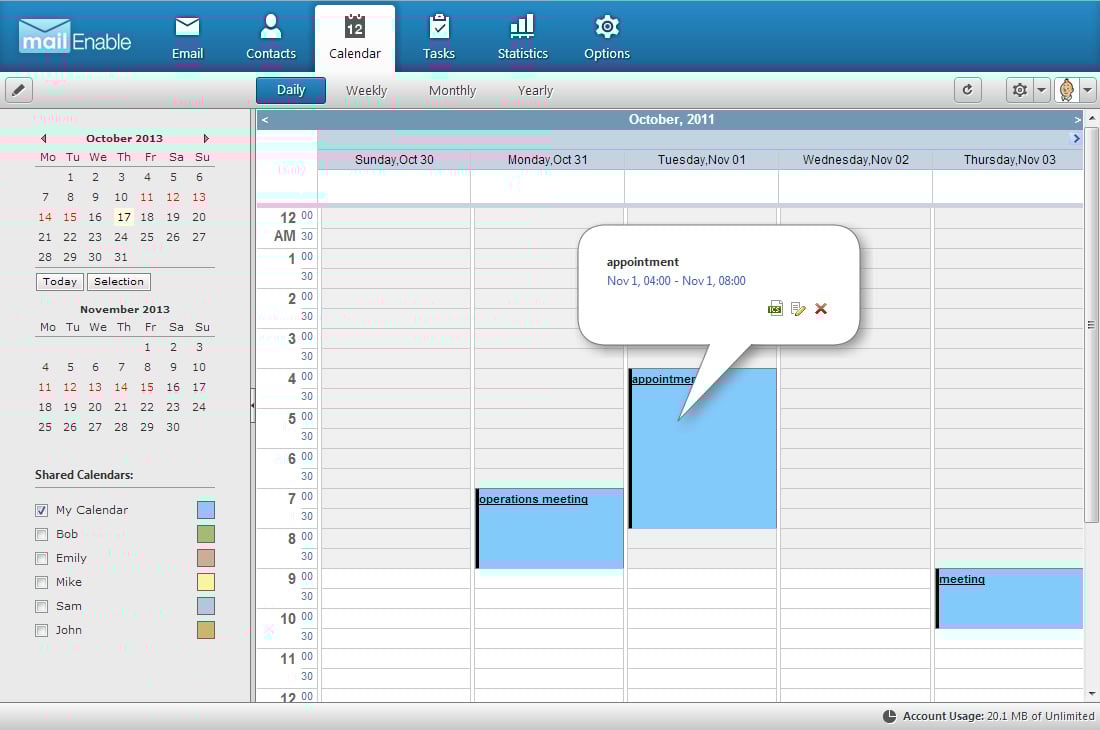Delete appointment using red X icon
This screenshot has height=730, width=1100.
click(x=821, y=309)
